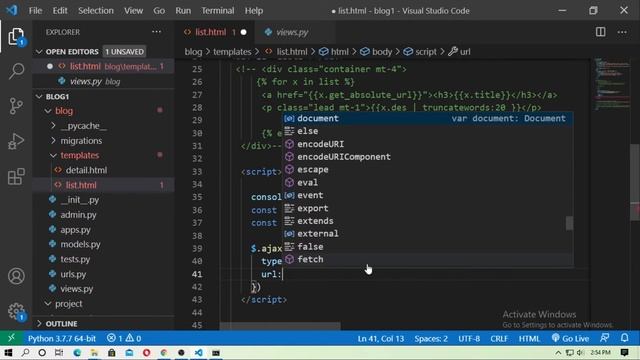Collapse the templates folder
Screen dimensions: 640x360
(x=53, y=155)
